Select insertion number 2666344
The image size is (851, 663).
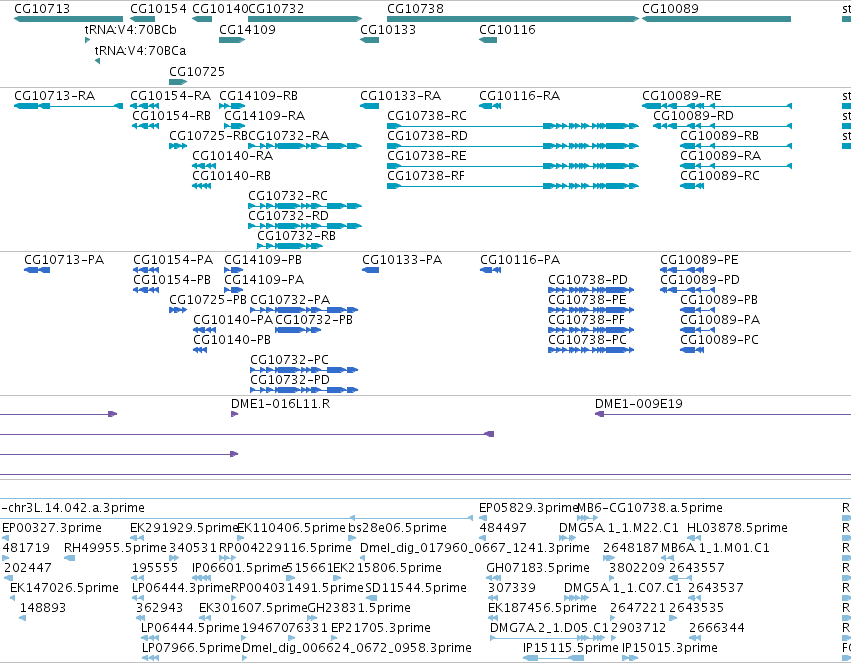click(717, 628)
